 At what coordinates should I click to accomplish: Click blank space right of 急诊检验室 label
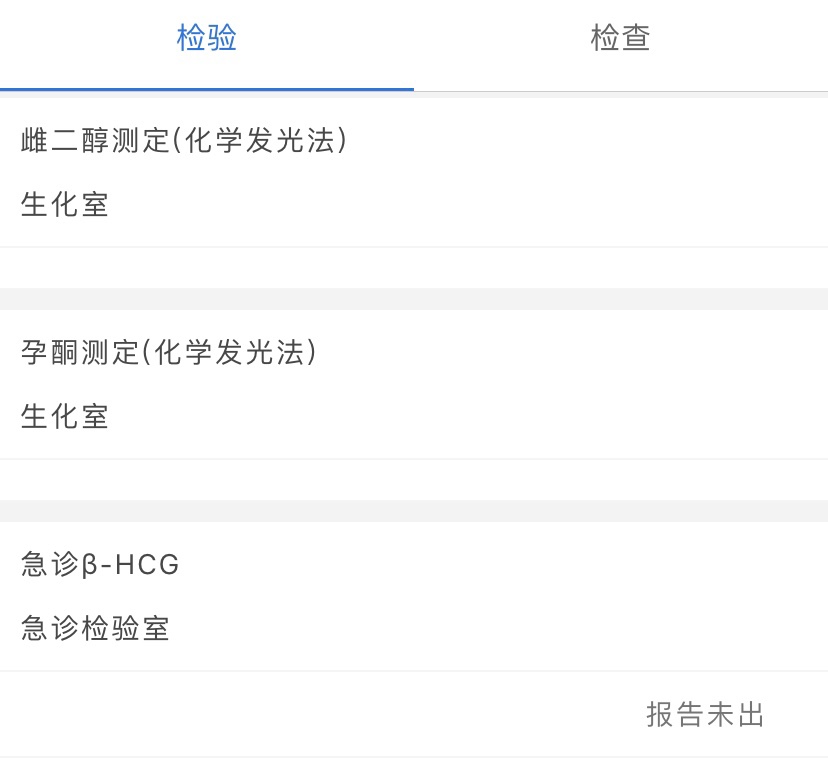500,629
